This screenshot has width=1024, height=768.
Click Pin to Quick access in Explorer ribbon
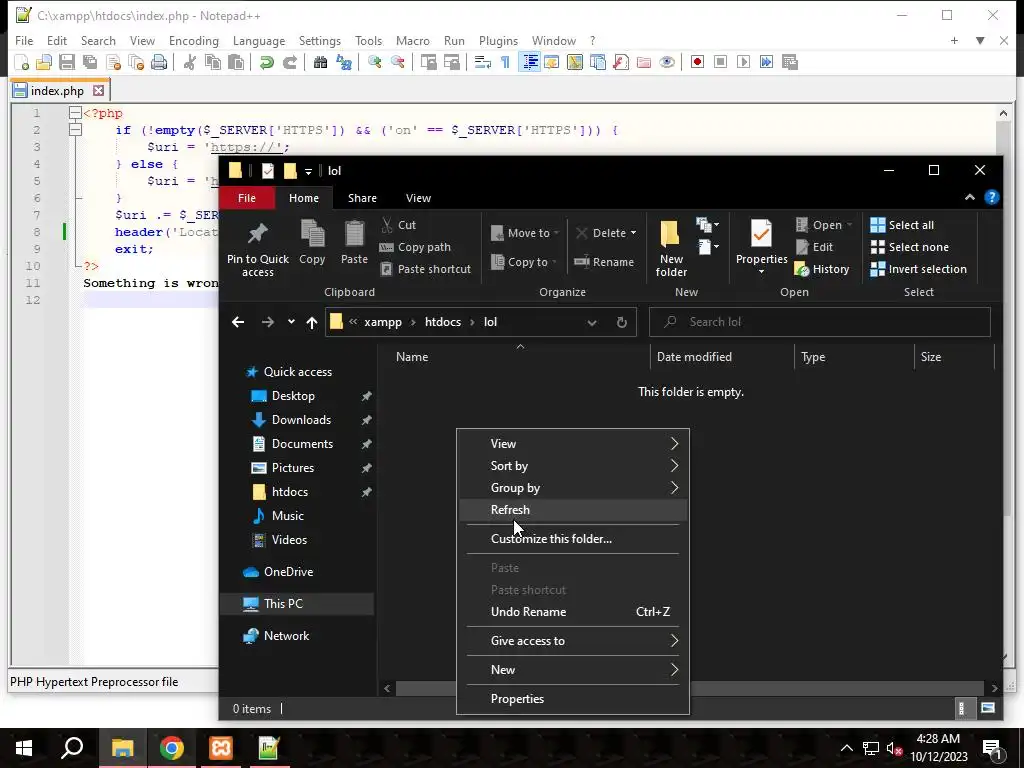[257, 249]
